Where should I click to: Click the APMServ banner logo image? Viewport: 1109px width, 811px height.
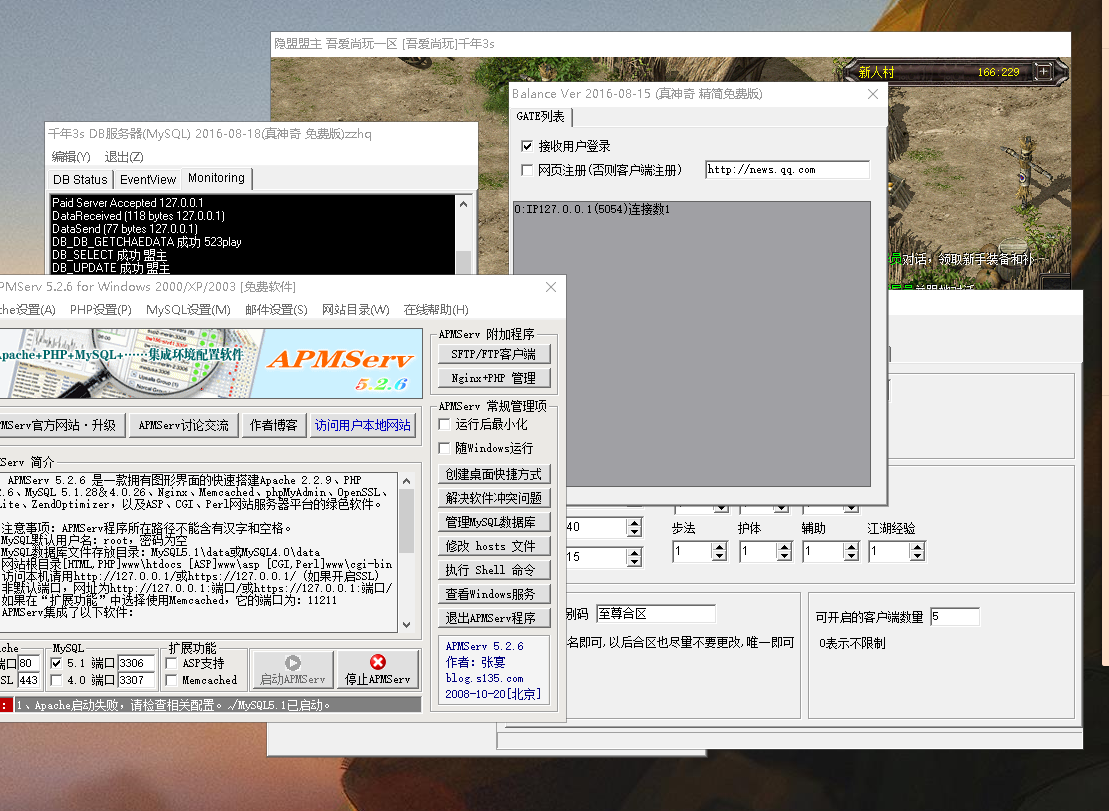click(211, 363)
